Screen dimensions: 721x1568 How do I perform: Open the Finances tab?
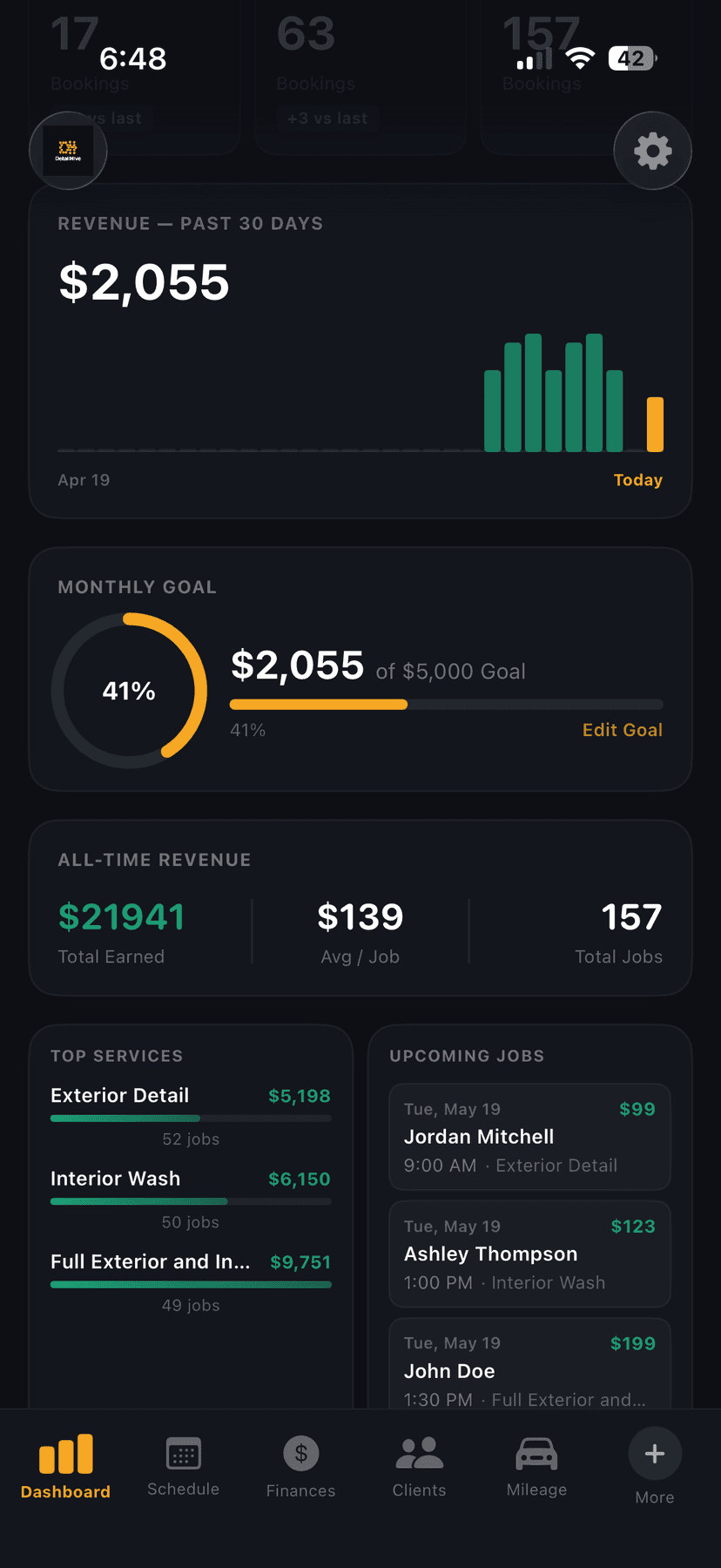[x=300, y=1467]
